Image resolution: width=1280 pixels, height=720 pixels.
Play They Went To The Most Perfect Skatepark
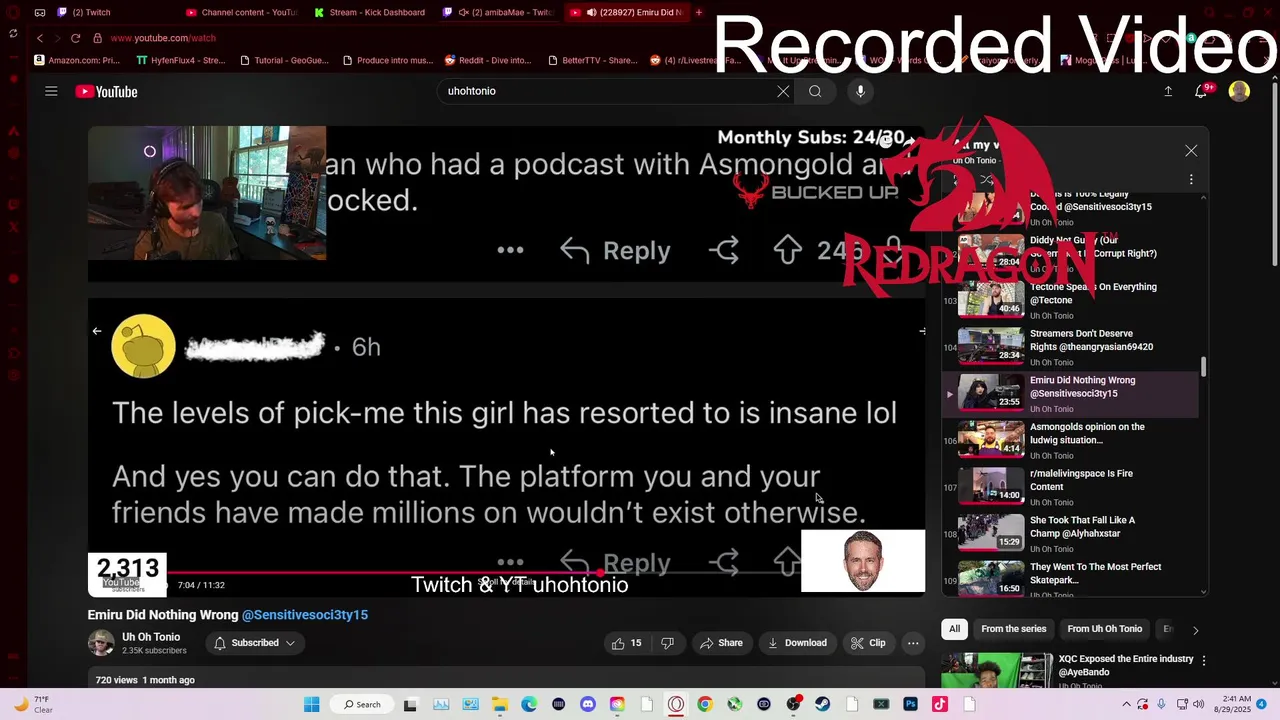[1072, 580]
